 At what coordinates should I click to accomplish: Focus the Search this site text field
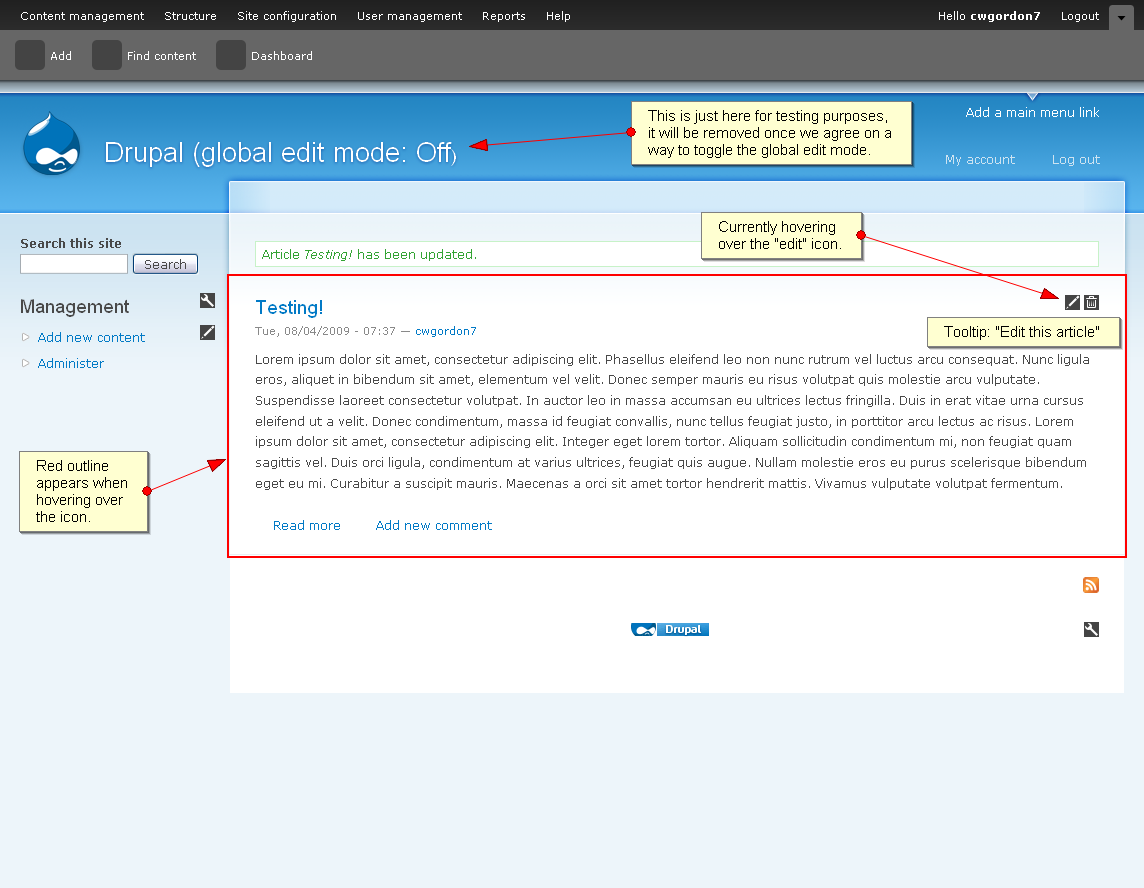tap(74, 264)
